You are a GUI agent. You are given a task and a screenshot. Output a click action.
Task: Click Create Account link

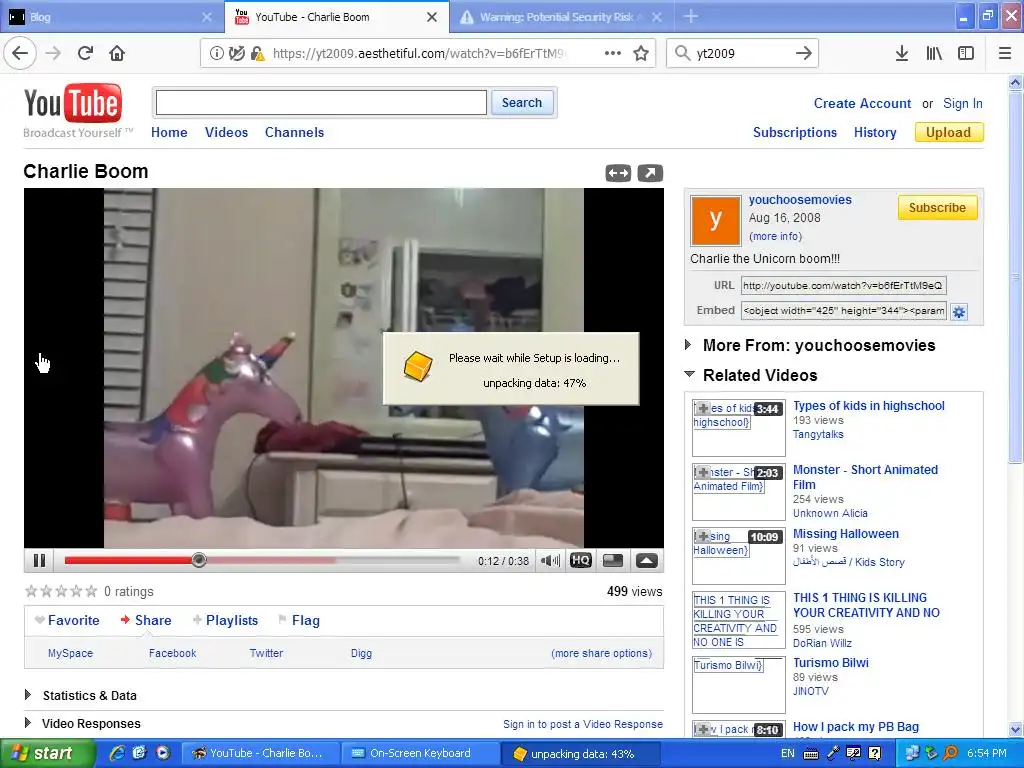862,103
